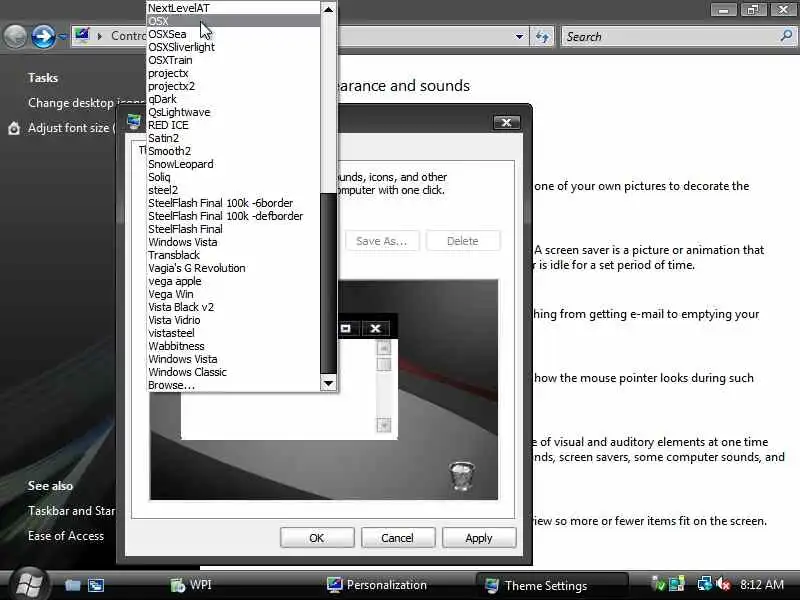Select SnowLeopard theme
Image resolution: width=800 pixels, height=600 pixels.
(x=234, y=164)
